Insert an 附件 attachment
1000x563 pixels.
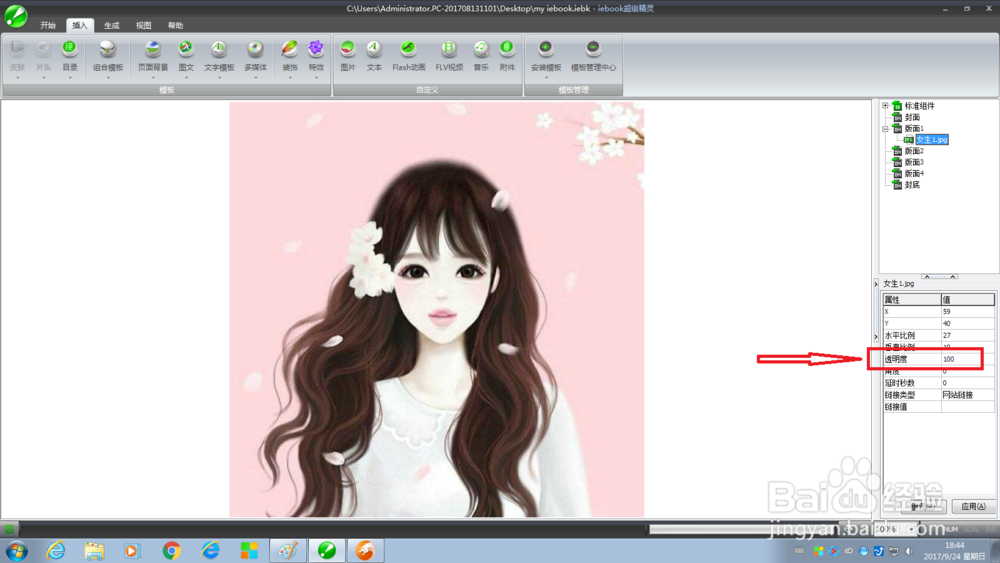[x=507, y=56]
